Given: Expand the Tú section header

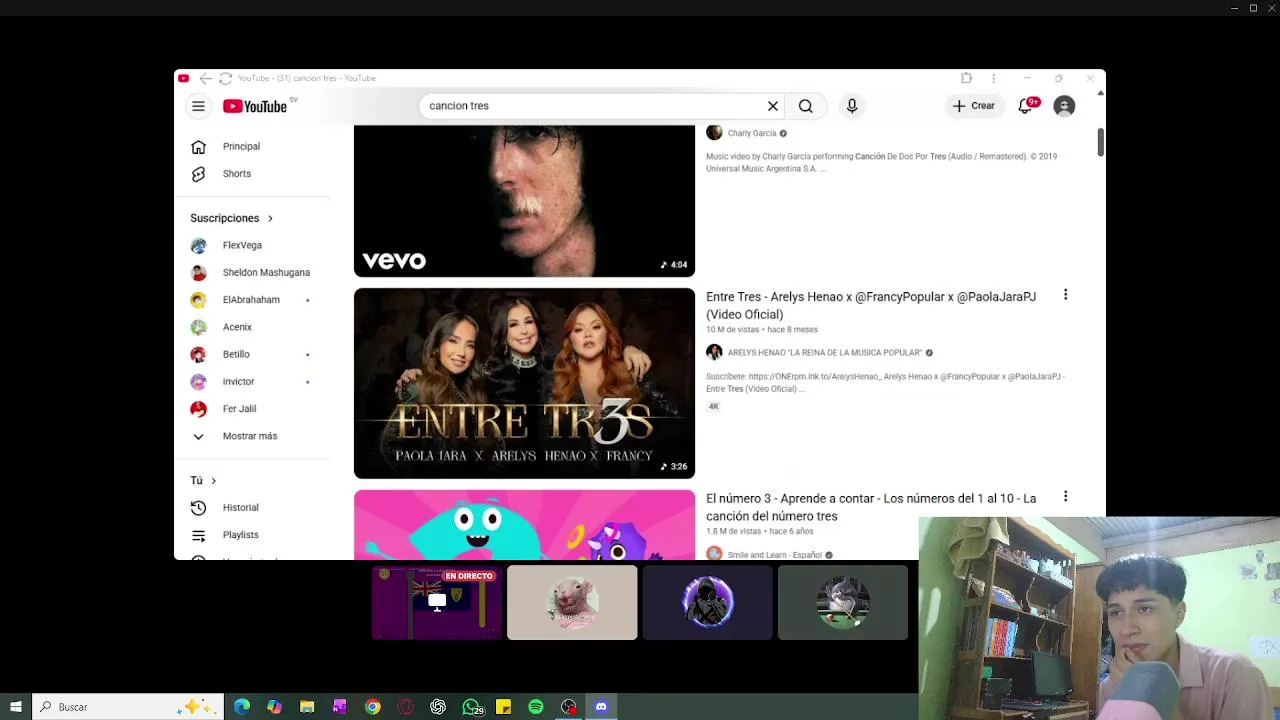Looking at the screenshot, I should [203, 481].
